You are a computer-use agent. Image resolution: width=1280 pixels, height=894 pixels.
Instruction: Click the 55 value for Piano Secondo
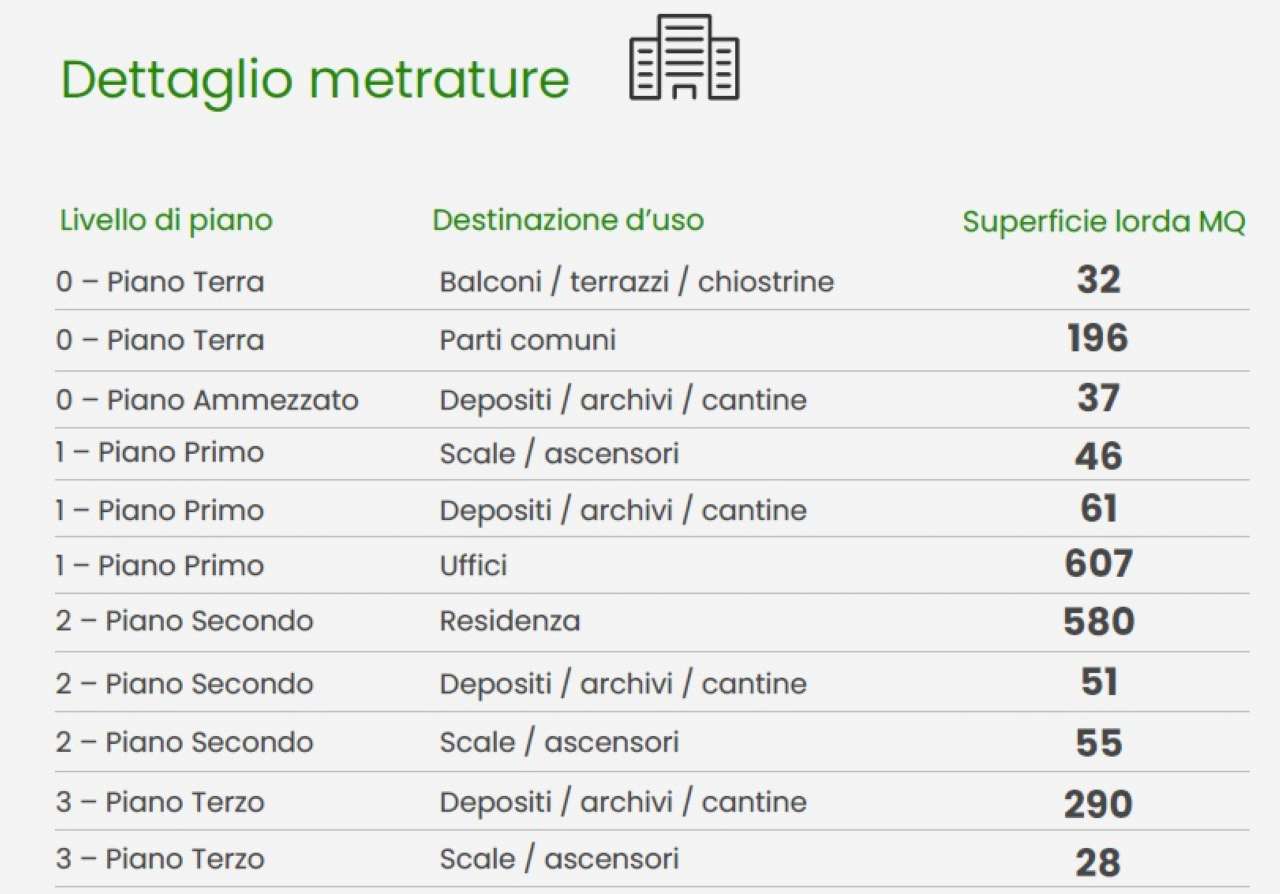(x=1098, y=743)
